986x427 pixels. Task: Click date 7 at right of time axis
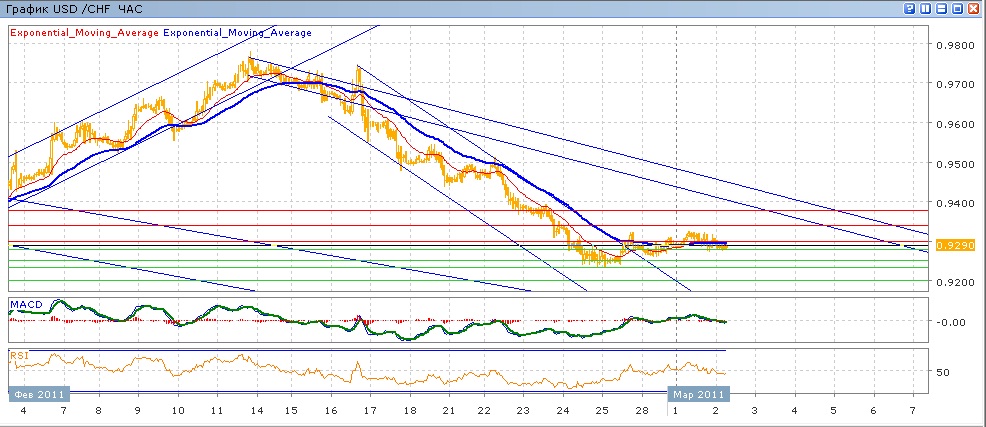913,411
